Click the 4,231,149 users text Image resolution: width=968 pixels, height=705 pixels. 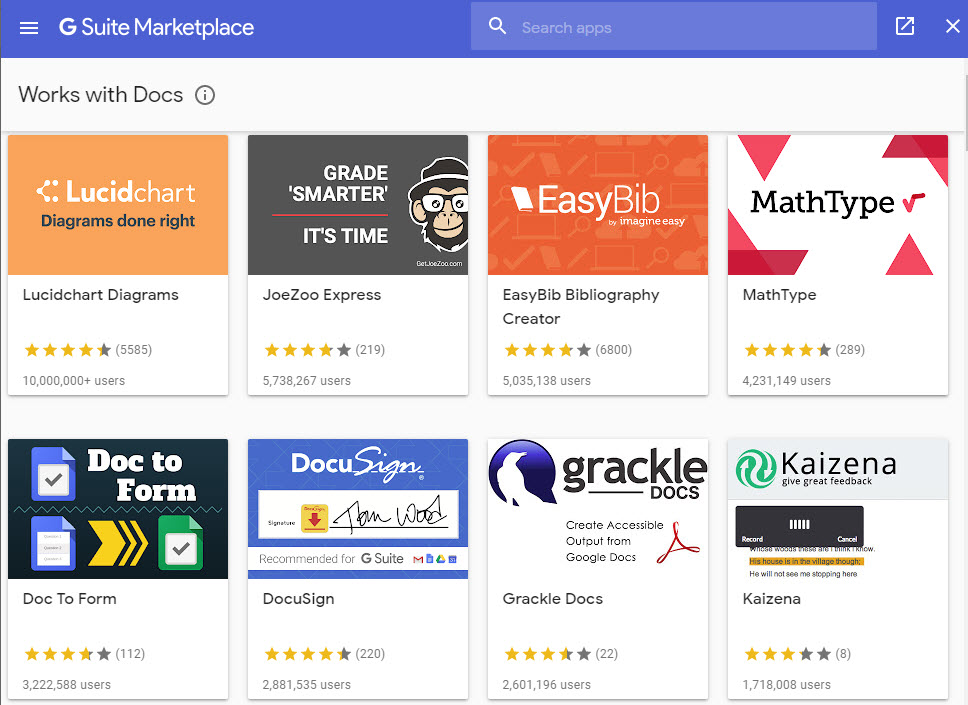tap(786, 381)
